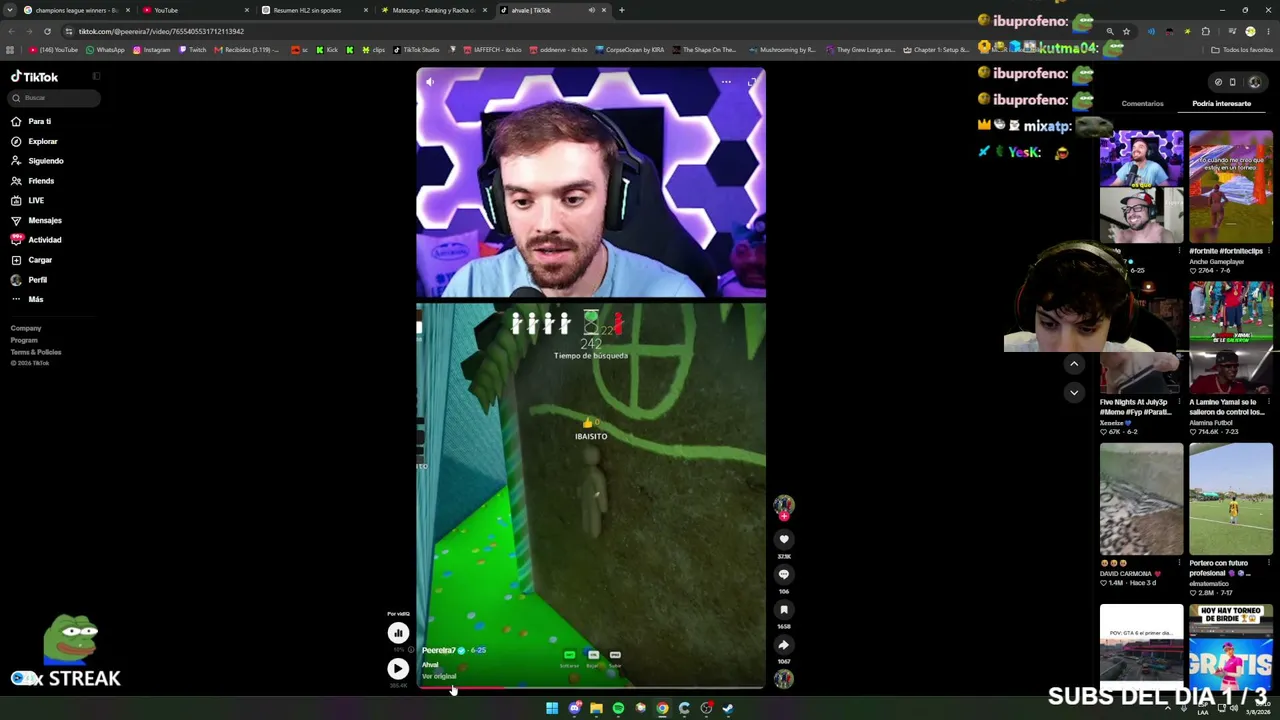Open WhatsApp bookmark

pyautogui.click(x=105, y=49)
